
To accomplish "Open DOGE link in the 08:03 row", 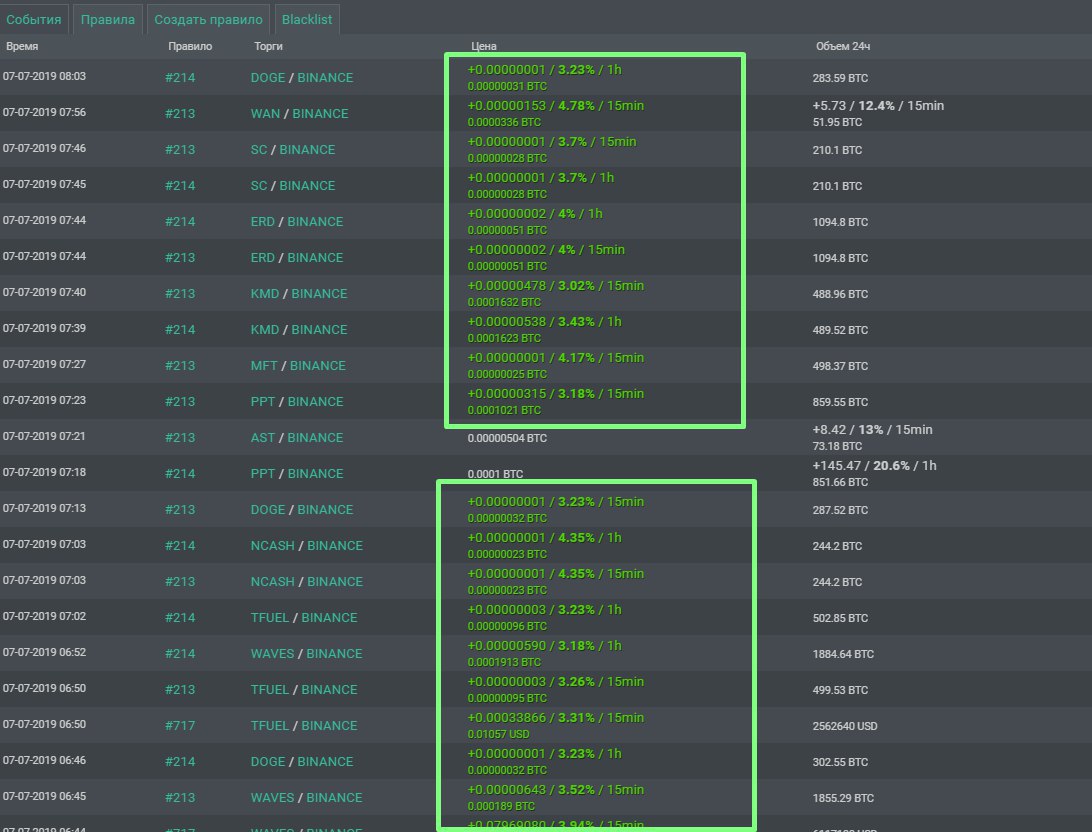I will pyautogui.click(x=268, y=77).
